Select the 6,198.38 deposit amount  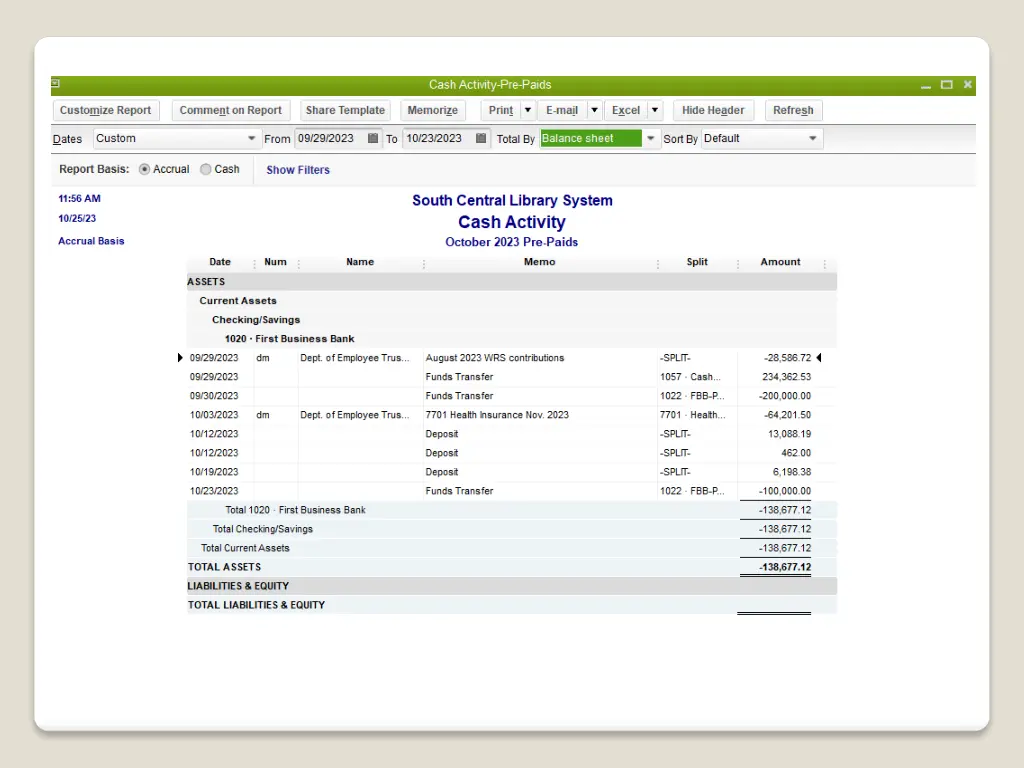(792, 472)
